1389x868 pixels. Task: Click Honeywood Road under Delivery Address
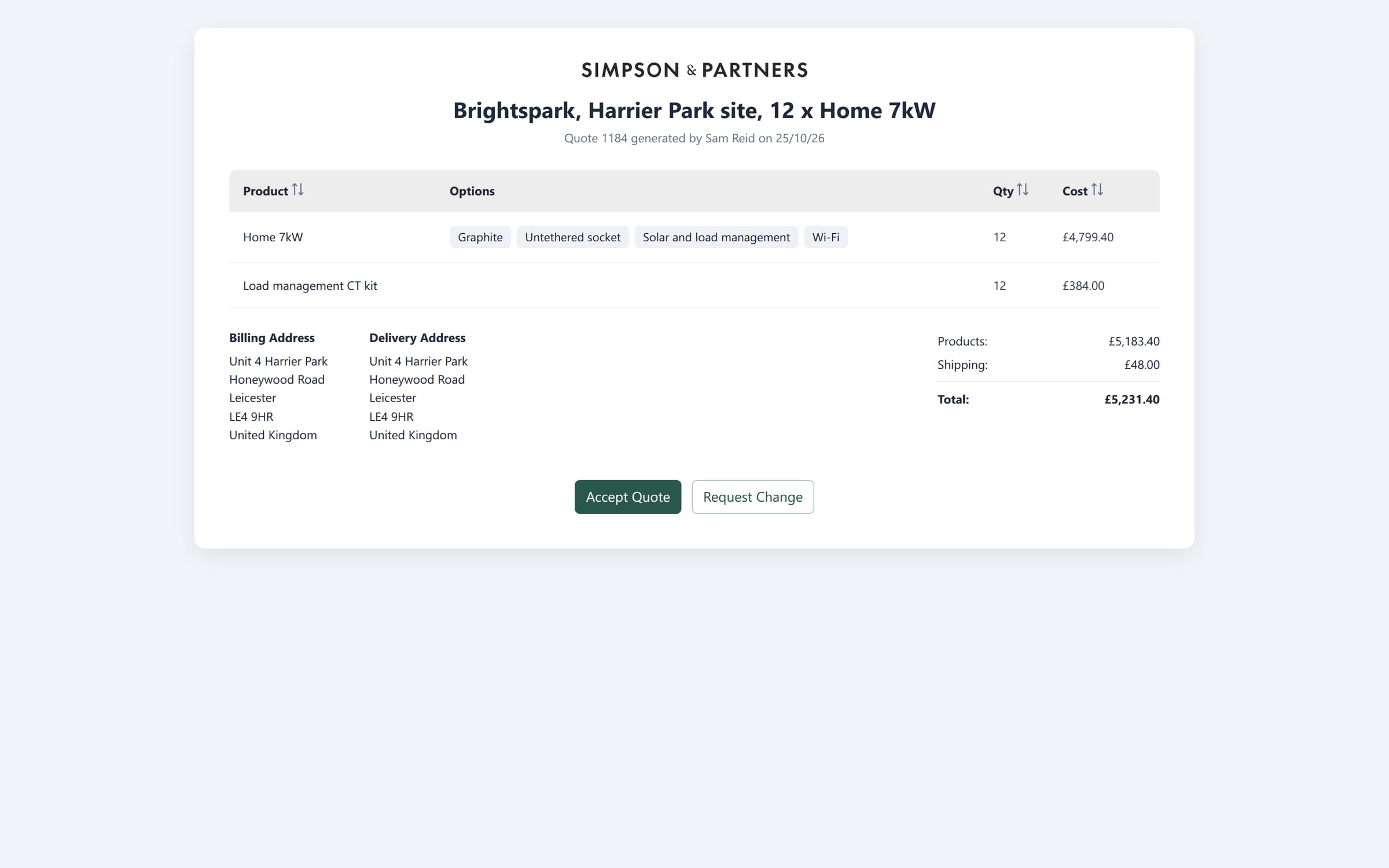[x=417, y=380]
